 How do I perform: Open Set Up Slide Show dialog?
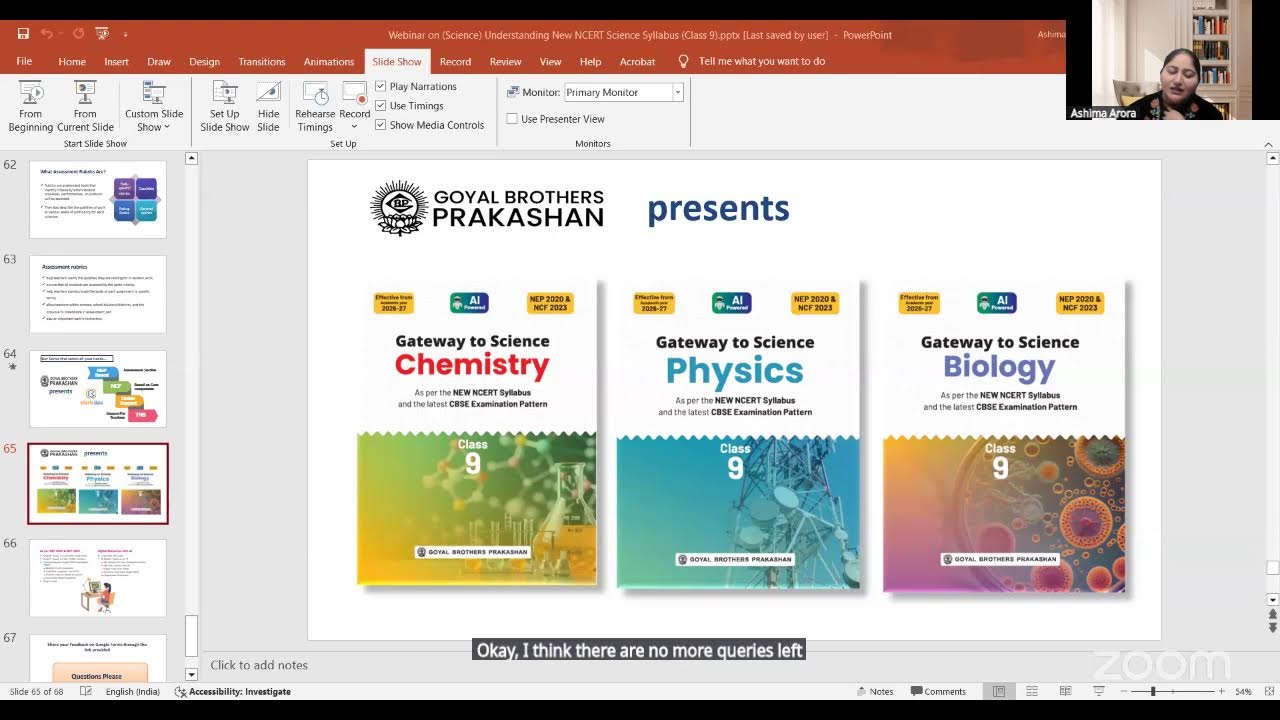[224, 107]
